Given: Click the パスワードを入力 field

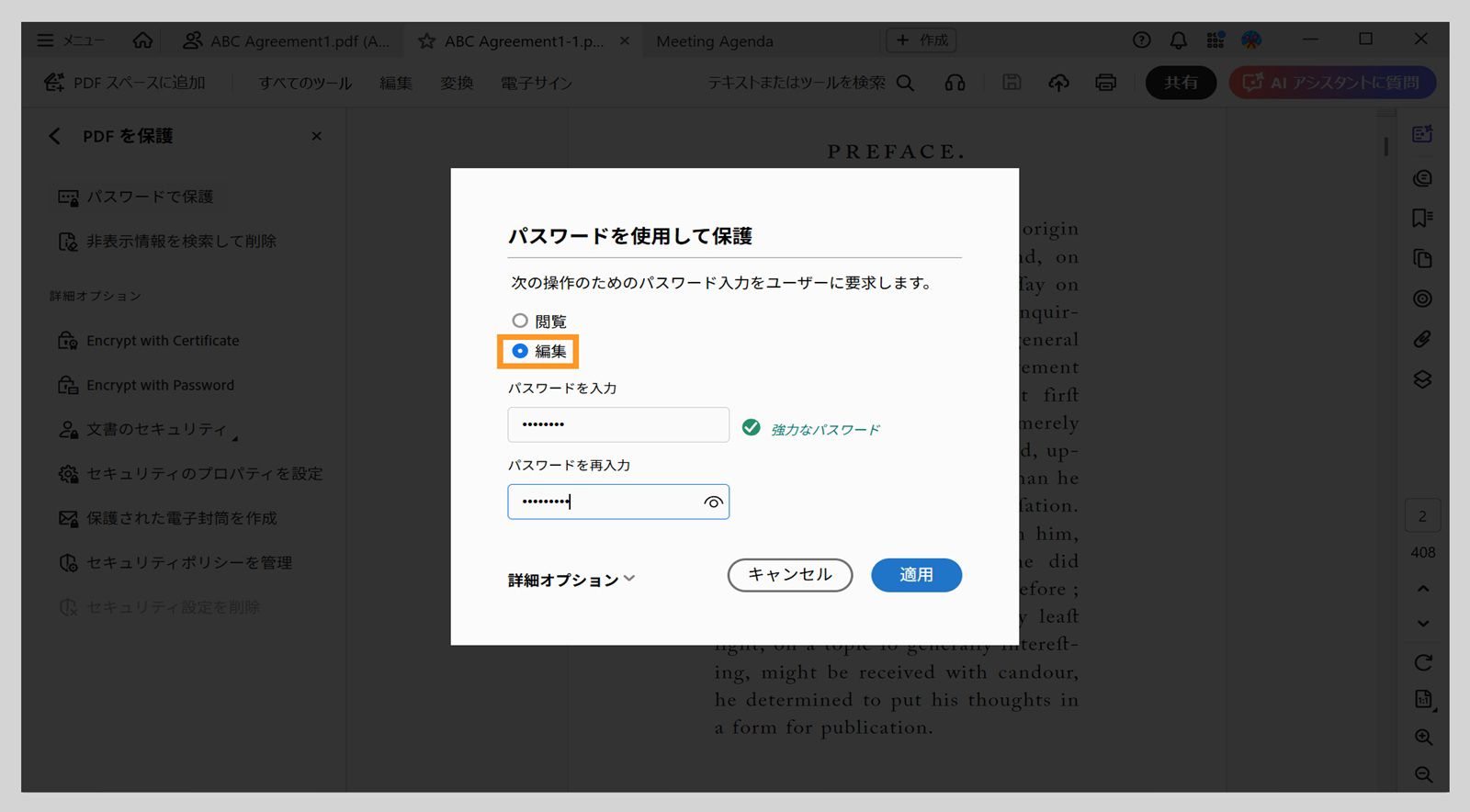Looking at the screenshot, I should point(618,424).
